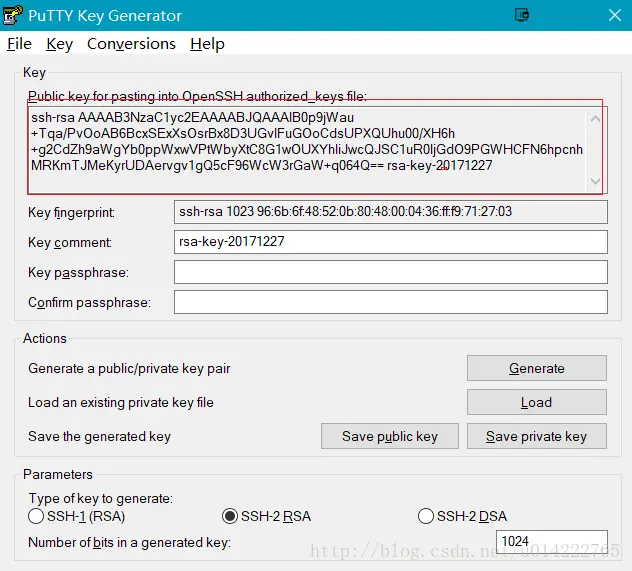Click the 'Key passphrase:' label
Viewport: 632px width, 571px height.
tap(78, 272)
